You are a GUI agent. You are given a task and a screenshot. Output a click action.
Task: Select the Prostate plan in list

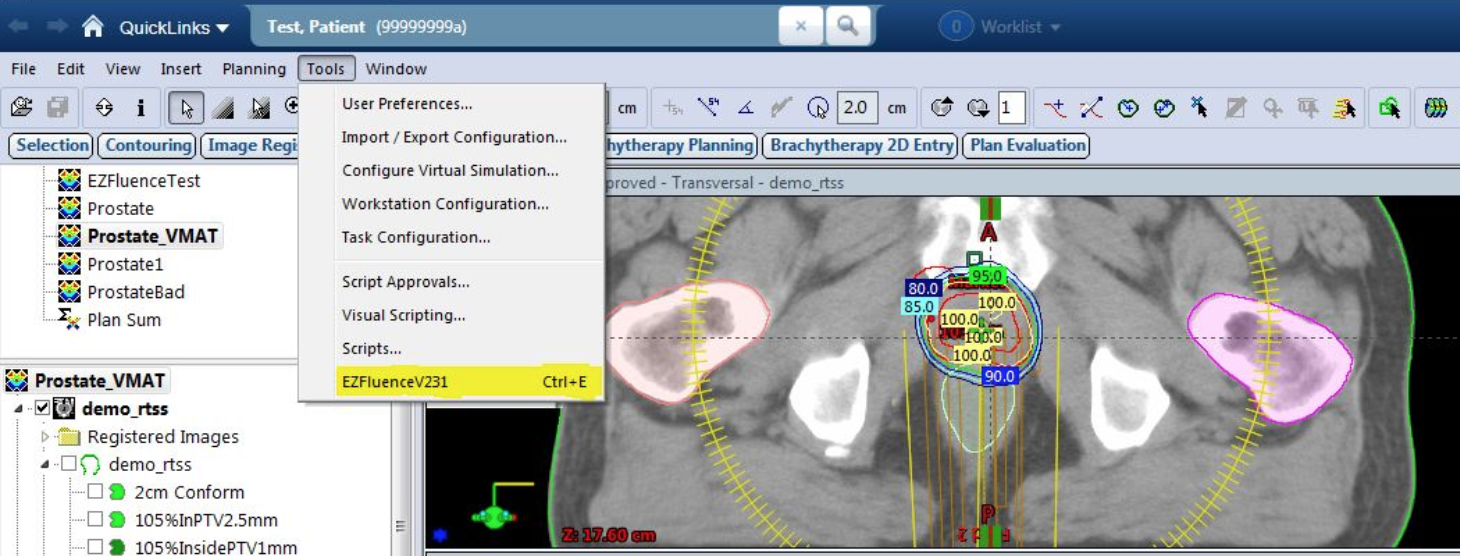120,209
